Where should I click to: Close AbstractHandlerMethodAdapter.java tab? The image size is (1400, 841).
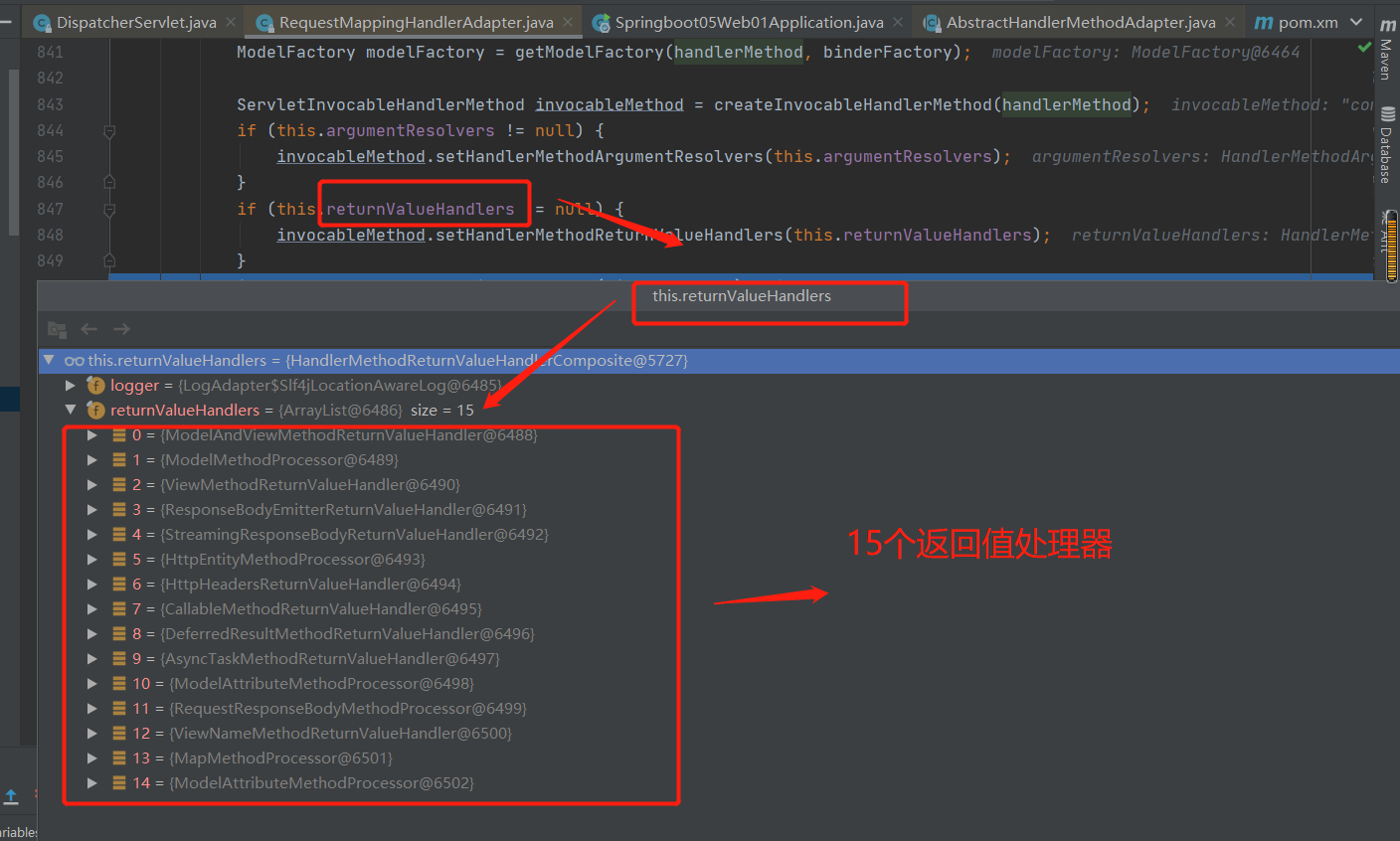click(x=1230, y=22)
